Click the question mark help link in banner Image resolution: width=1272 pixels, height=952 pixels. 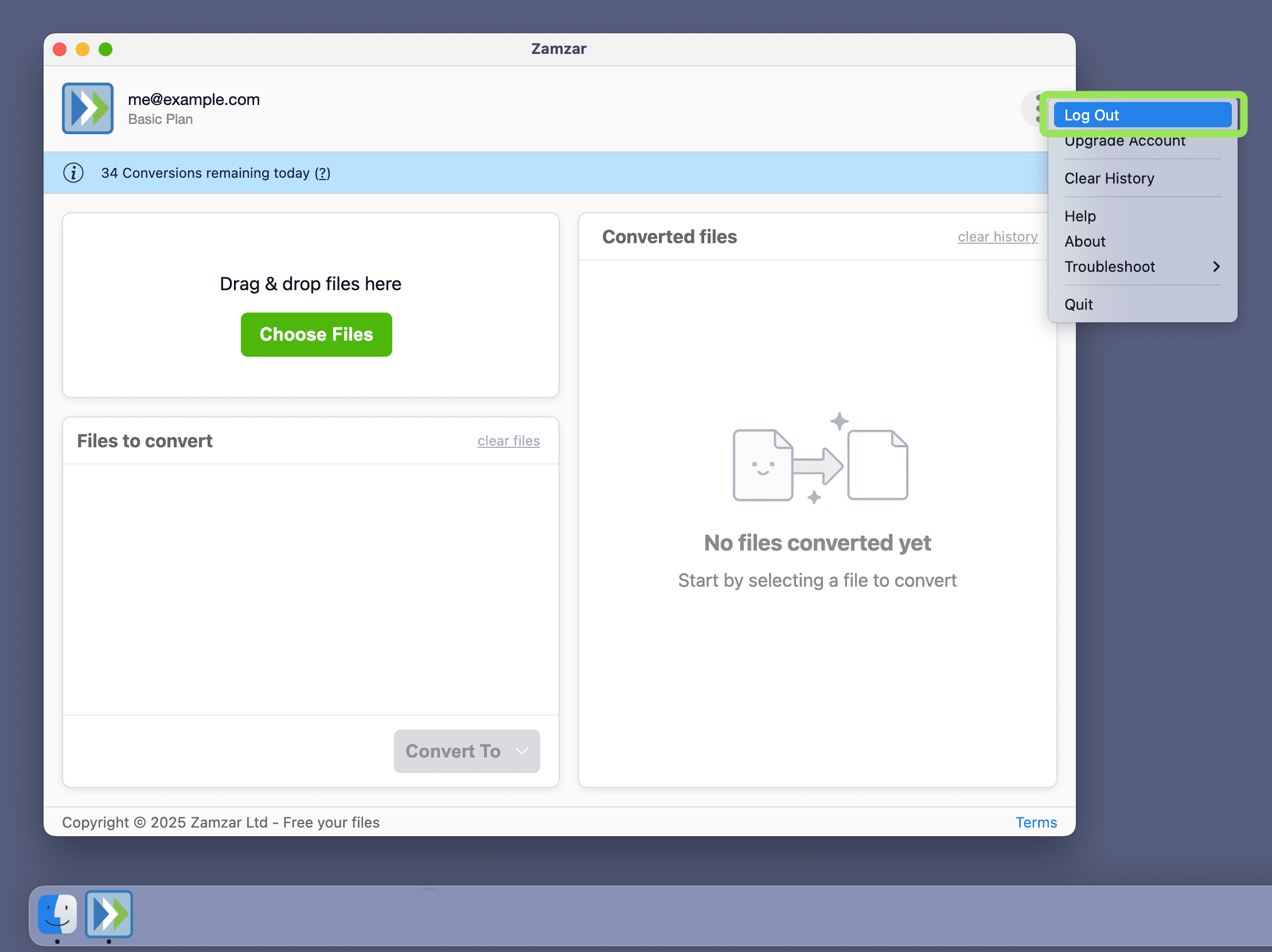323,173
